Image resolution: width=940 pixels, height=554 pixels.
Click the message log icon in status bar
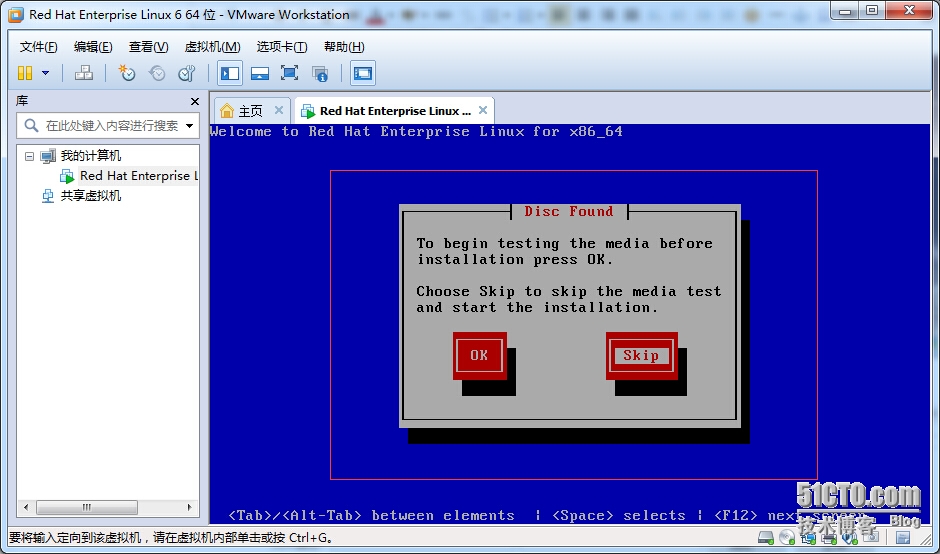point(903,538)
